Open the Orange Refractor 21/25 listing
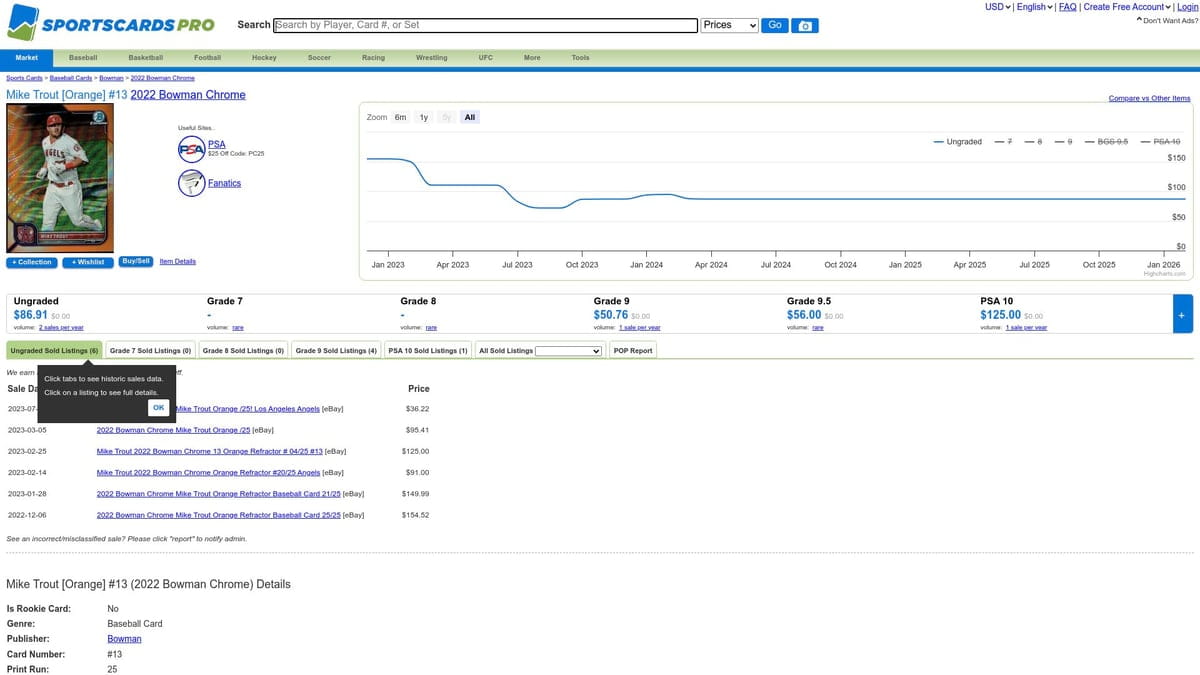This screenshot has width=1200, height=675. [x=219, y=493]
